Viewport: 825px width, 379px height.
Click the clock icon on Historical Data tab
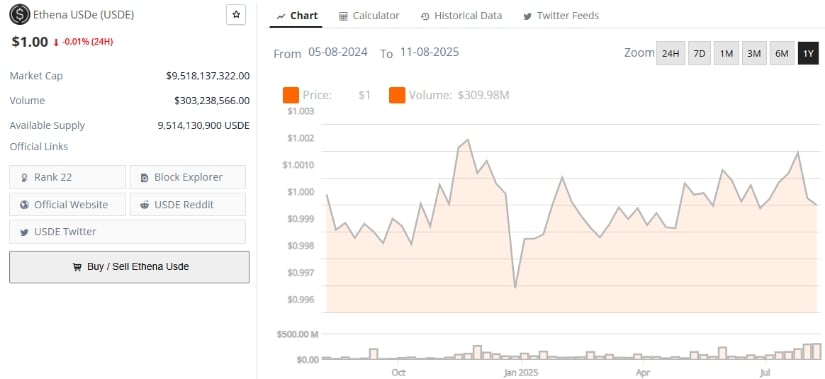point(425,16)
